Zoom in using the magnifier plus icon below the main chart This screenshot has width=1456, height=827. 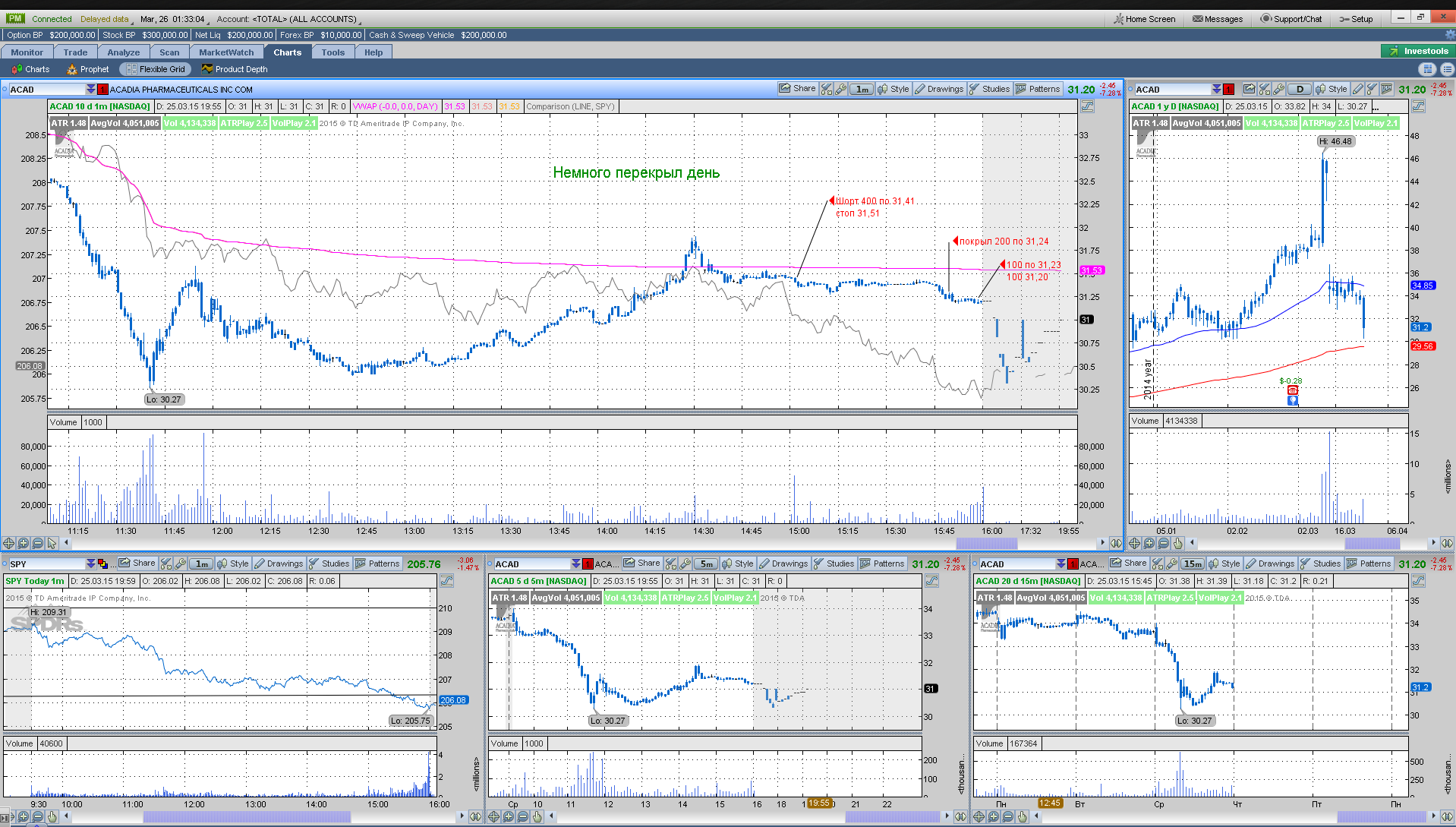tap(23, 543)
